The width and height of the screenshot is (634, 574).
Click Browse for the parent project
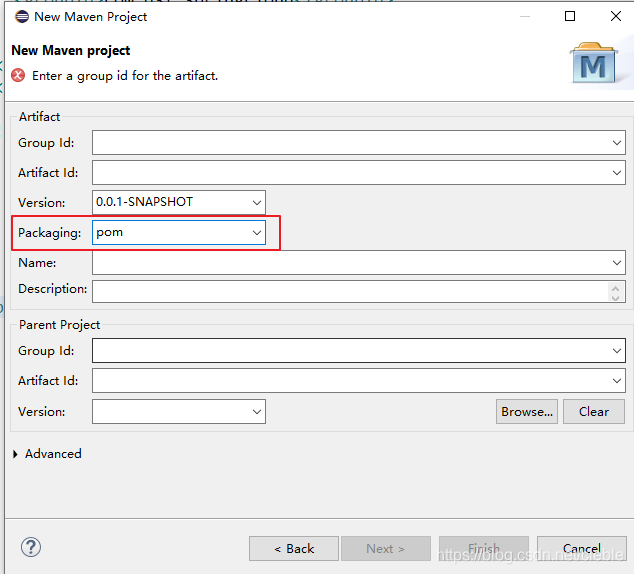[527, 412]
